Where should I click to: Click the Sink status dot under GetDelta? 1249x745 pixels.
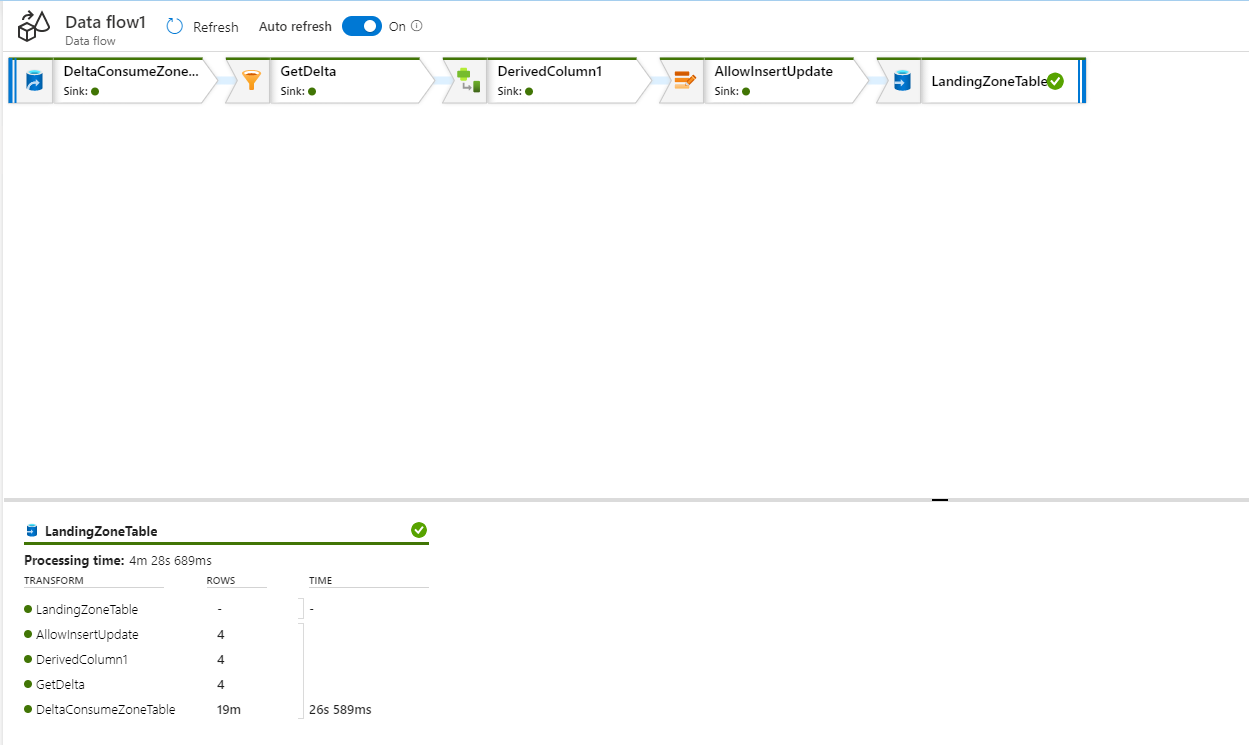click(312, 91)
